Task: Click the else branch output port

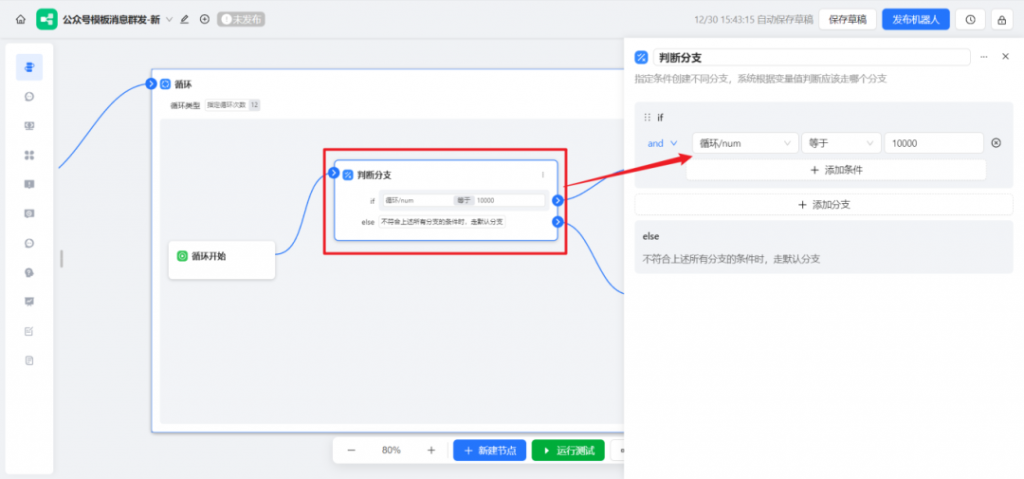Action: 557,222
